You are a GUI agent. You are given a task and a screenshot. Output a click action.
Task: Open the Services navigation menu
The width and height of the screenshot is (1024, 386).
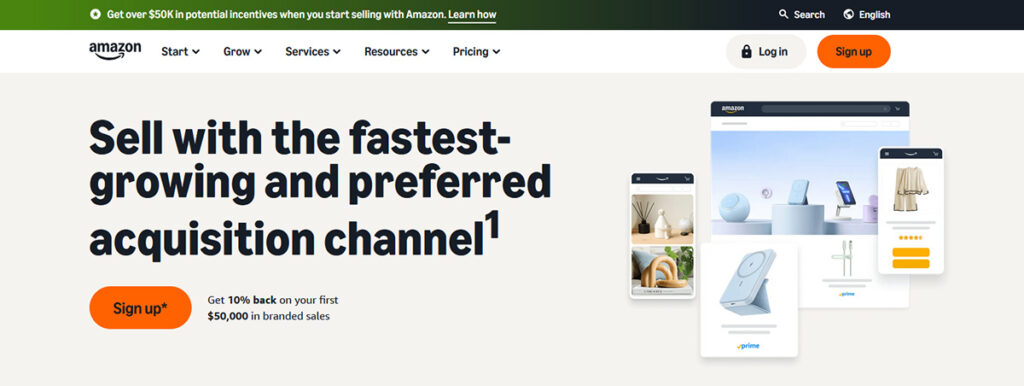pyautogui.click(x=313, y=52)
